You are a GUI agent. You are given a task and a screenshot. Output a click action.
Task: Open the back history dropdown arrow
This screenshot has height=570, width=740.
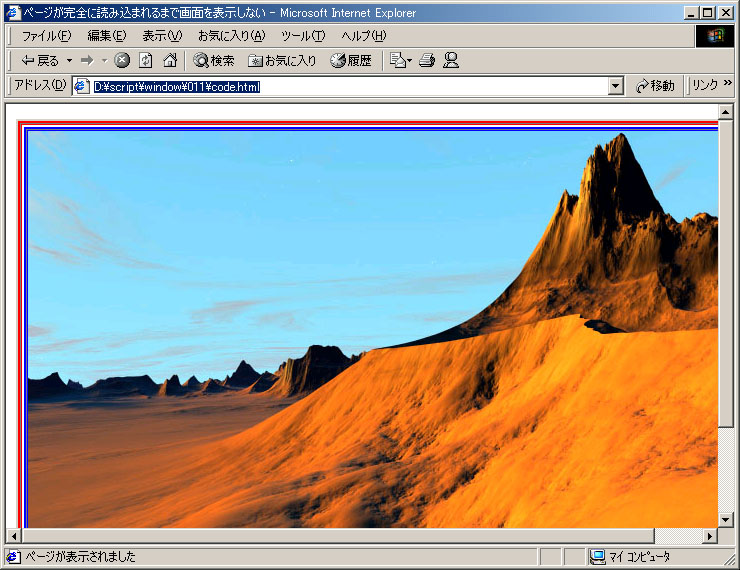69,60
